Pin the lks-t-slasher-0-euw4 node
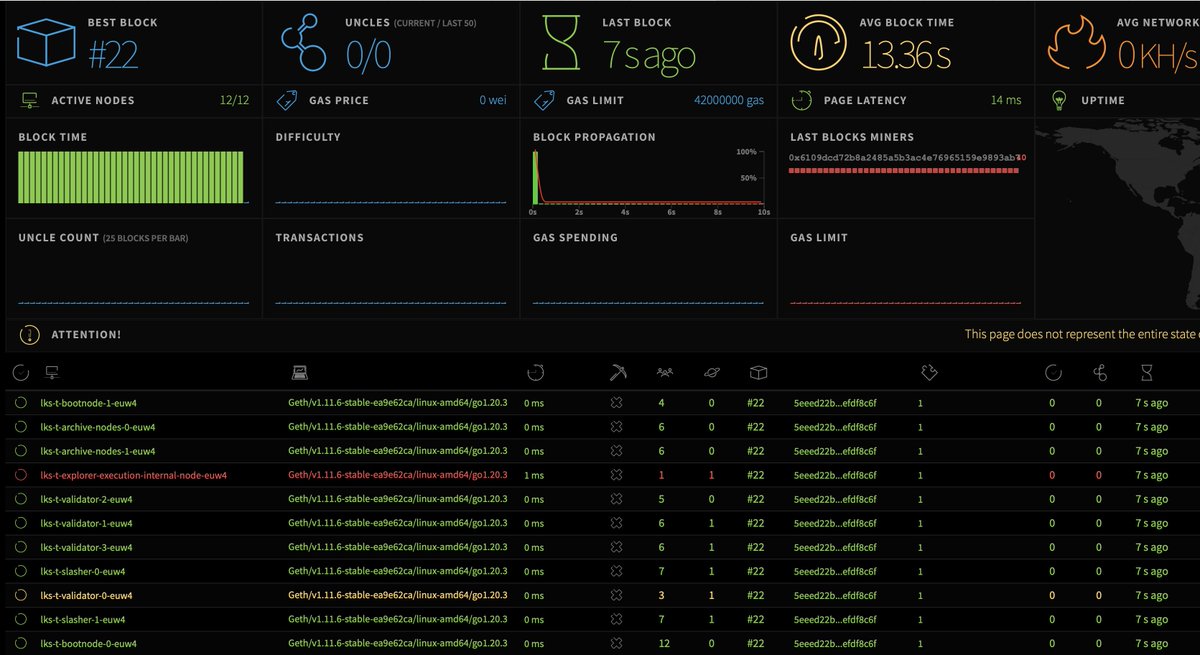 (21, 571)
